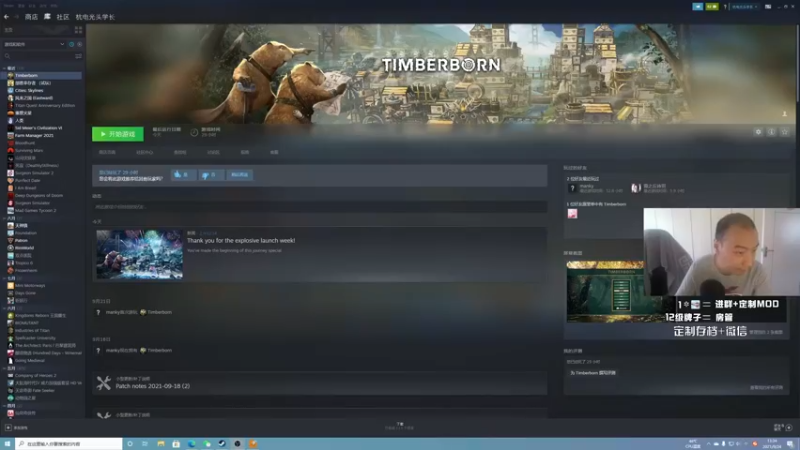Viewport: 800px width, 450px height.
Task: Collapse the month group above Foundation
Action: click(x=5, y=218)
